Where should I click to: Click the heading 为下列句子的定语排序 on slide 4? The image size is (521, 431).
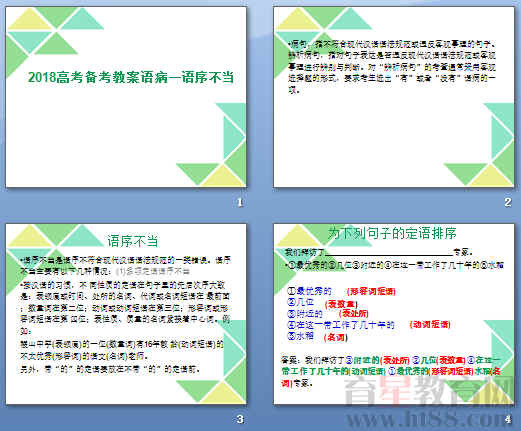click(x=392, y=233)
